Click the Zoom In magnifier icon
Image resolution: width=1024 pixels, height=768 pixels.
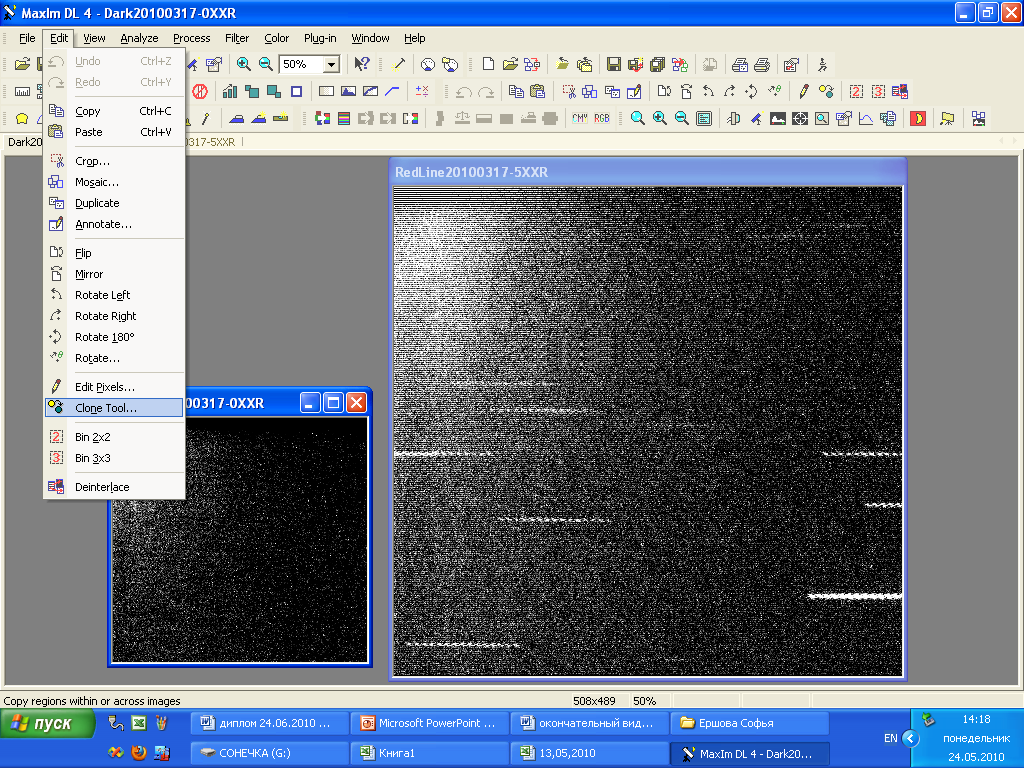244,64
